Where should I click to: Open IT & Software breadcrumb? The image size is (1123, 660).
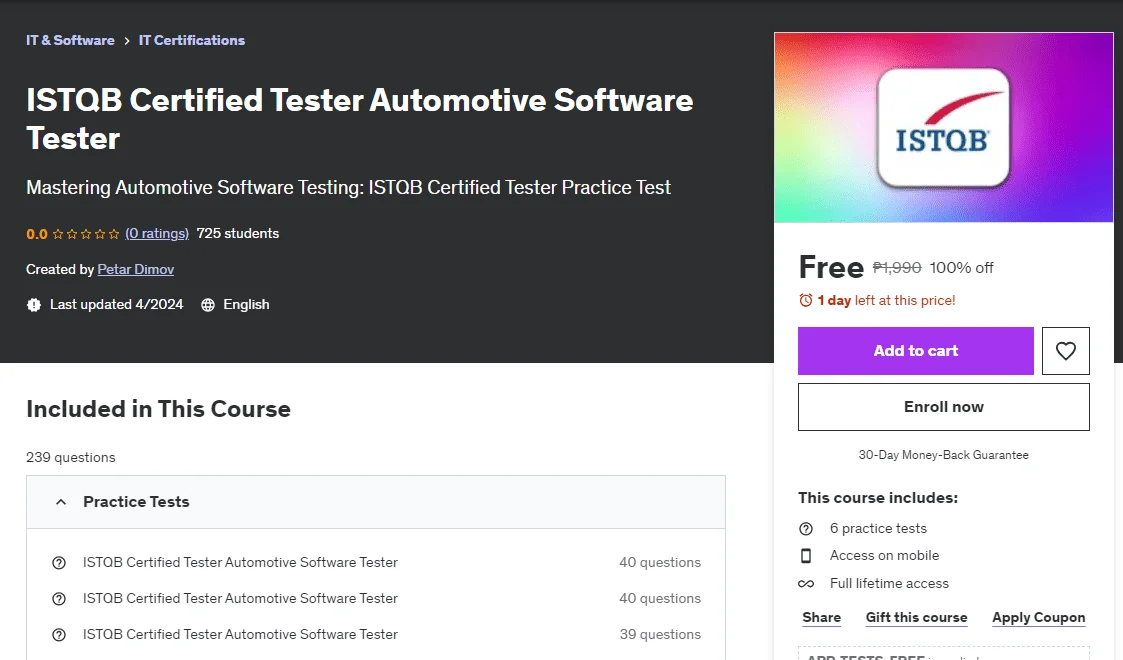click(70, 40)
